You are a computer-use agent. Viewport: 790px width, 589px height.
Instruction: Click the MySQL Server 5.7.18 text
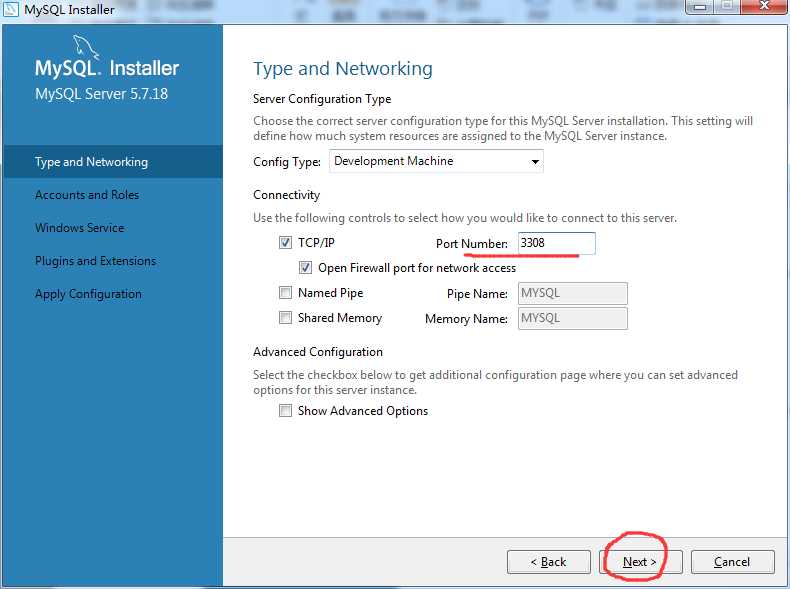101,94
